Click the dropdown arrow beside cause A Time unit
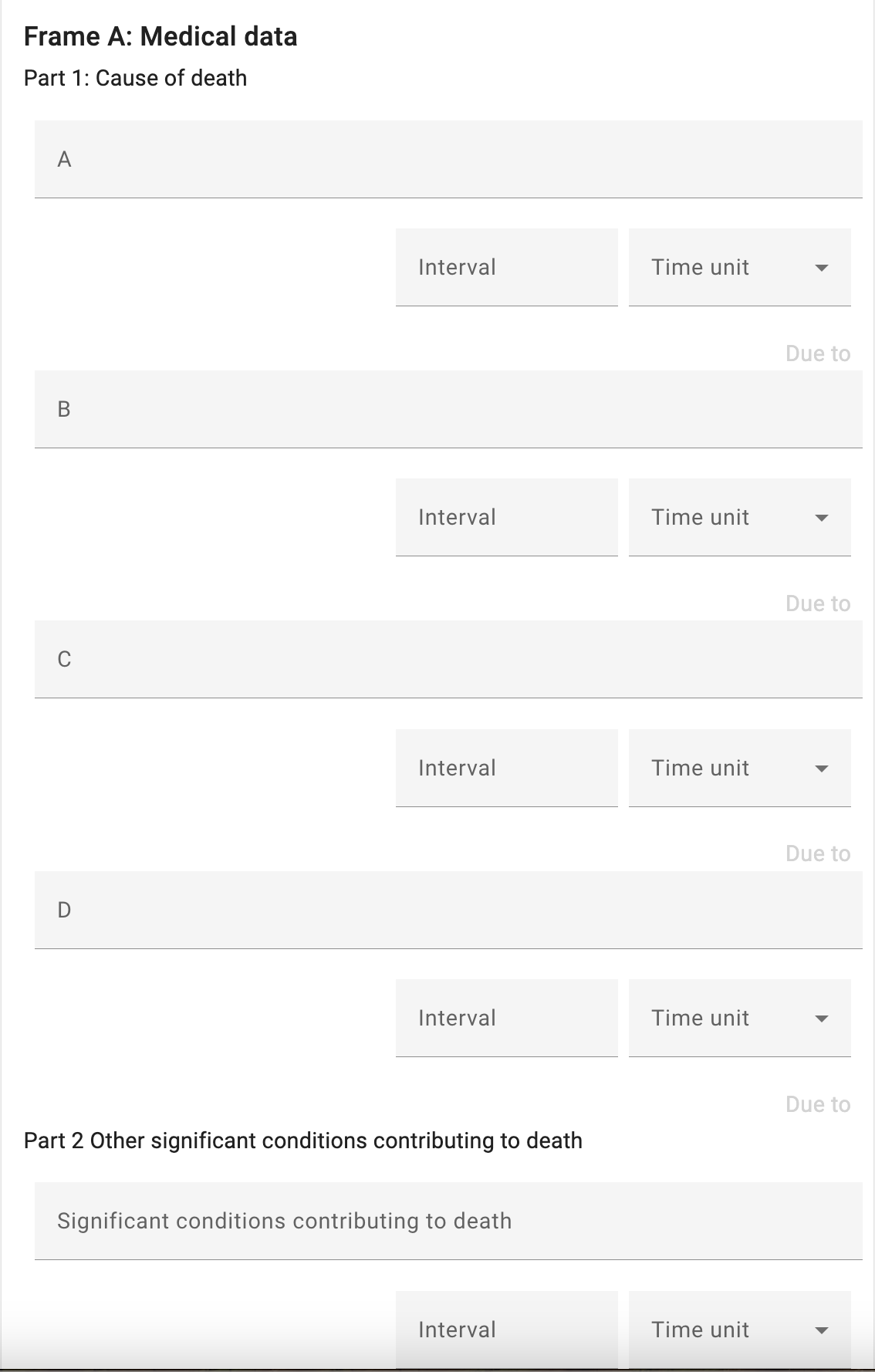The height and width of the screenshot is (1372, 875). tap(822, 268)
